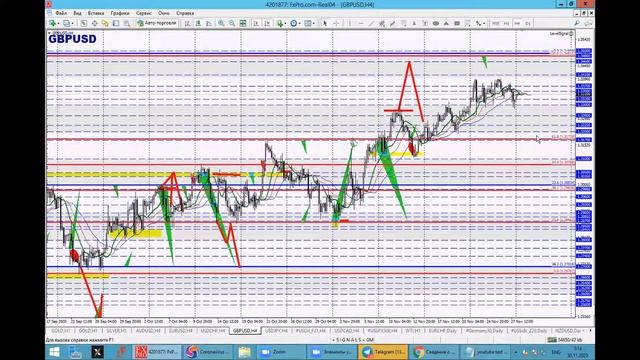Viewport: 640px width, 360px height.
Task: Switch chart to line chart mode
Action: click(209, 23)
